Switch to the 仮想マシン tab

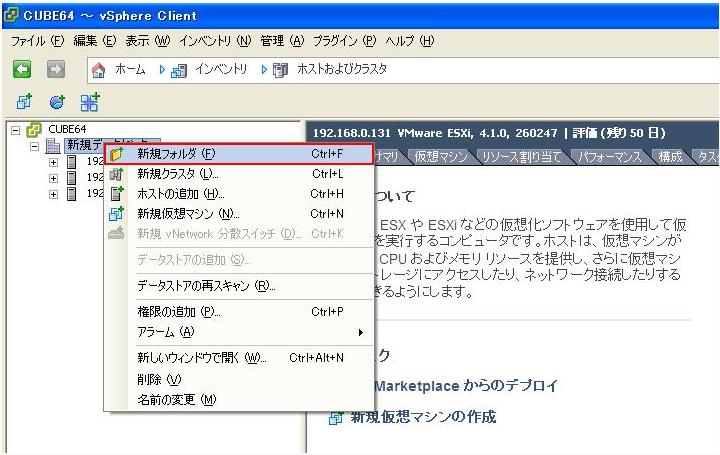pos(440,157)
